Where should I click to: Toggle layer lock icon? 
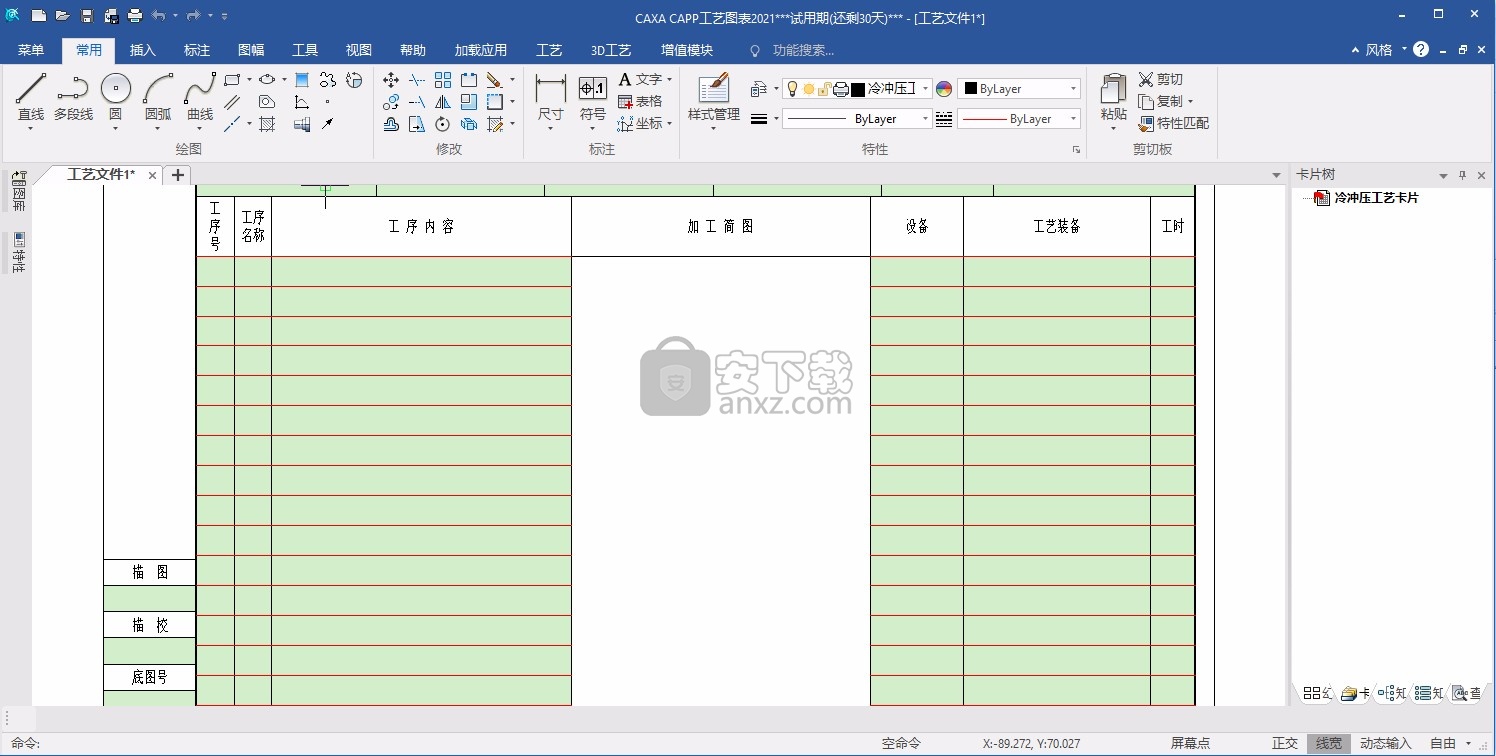tap(823, 89)
